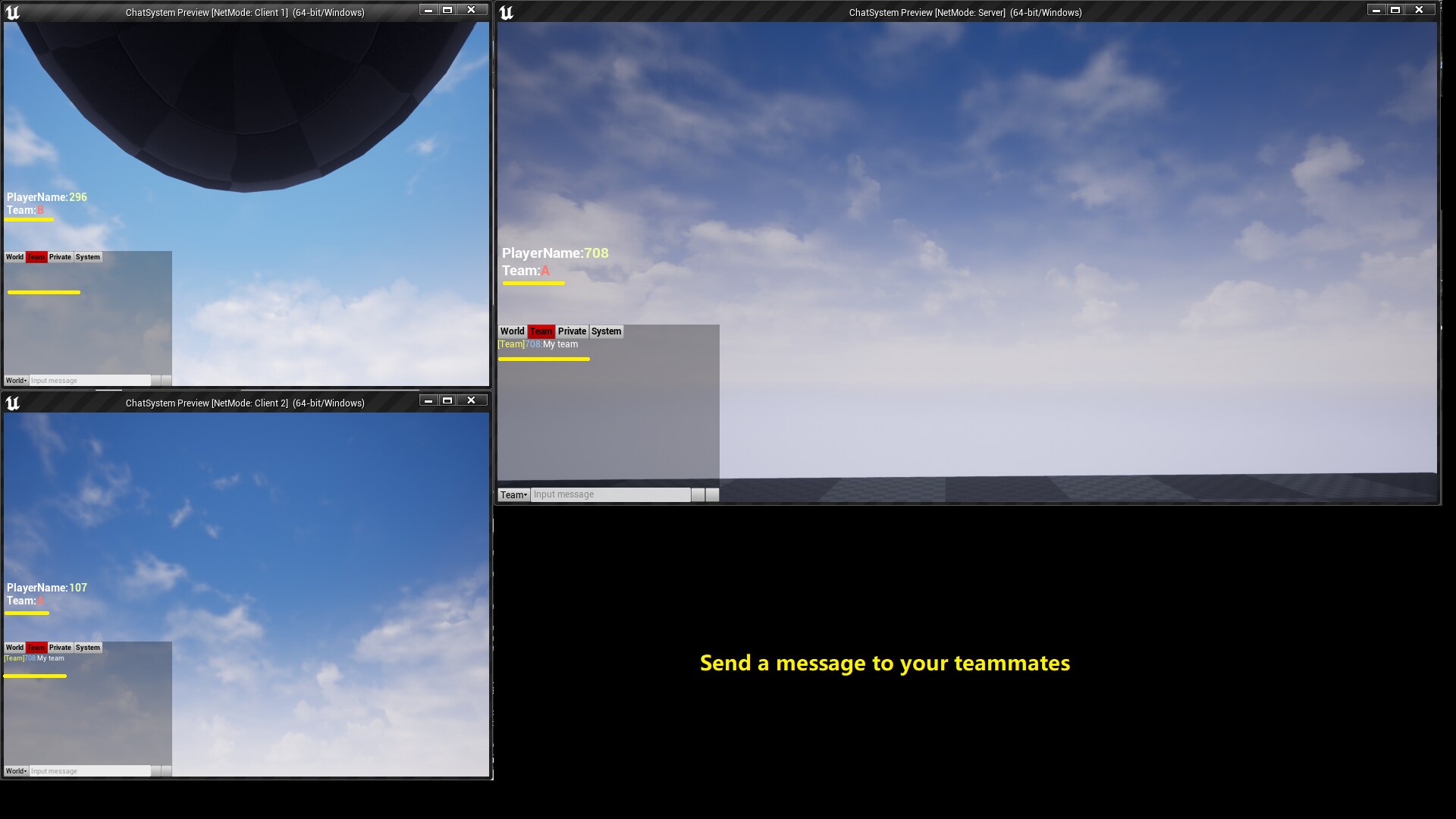Click the Team message from 708 in Server chat
The width and height of the screenshot is (1456, 819).
(538, 344)
